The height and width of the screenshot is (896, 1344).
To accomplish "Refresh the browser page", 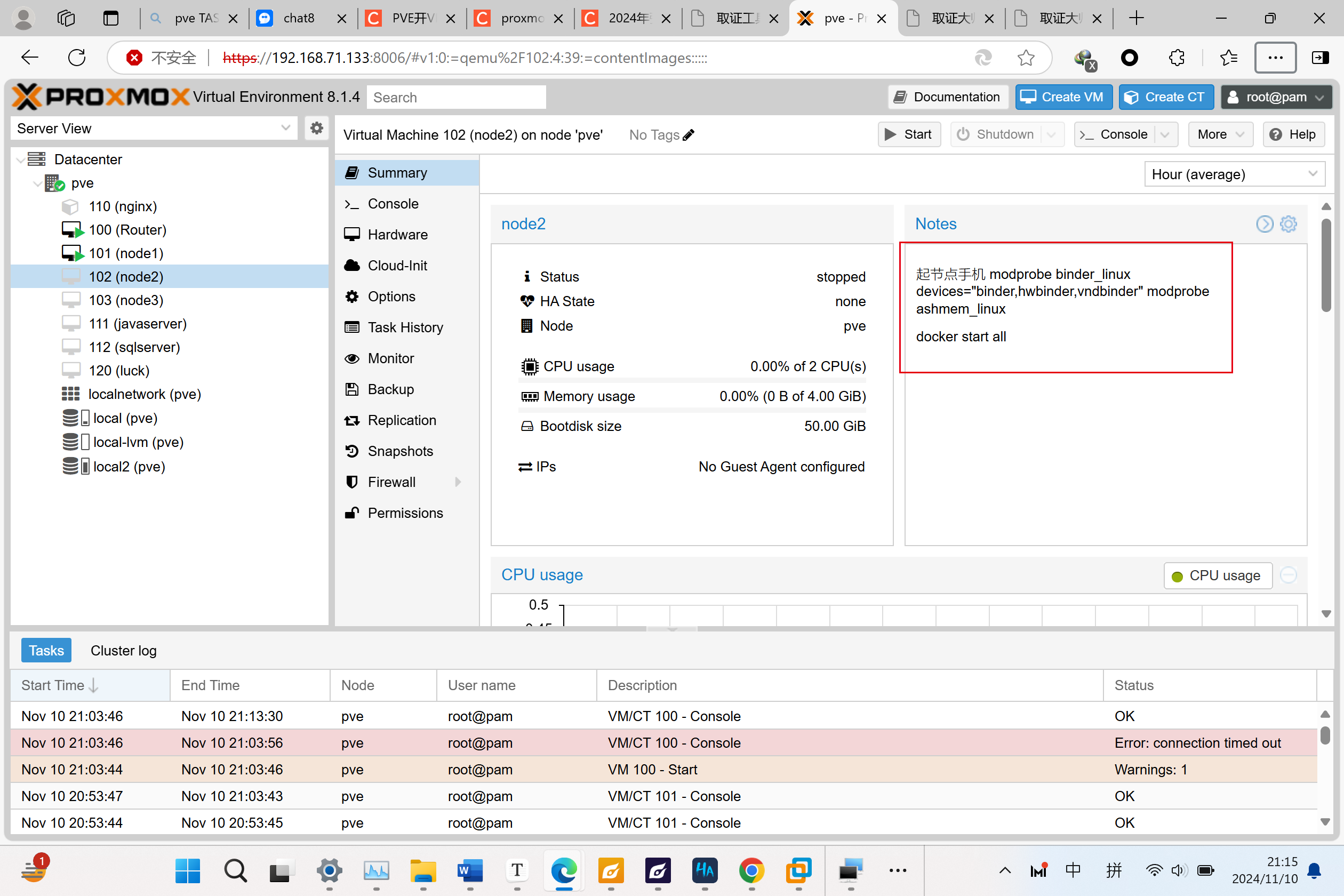I will tap(77, 57).
